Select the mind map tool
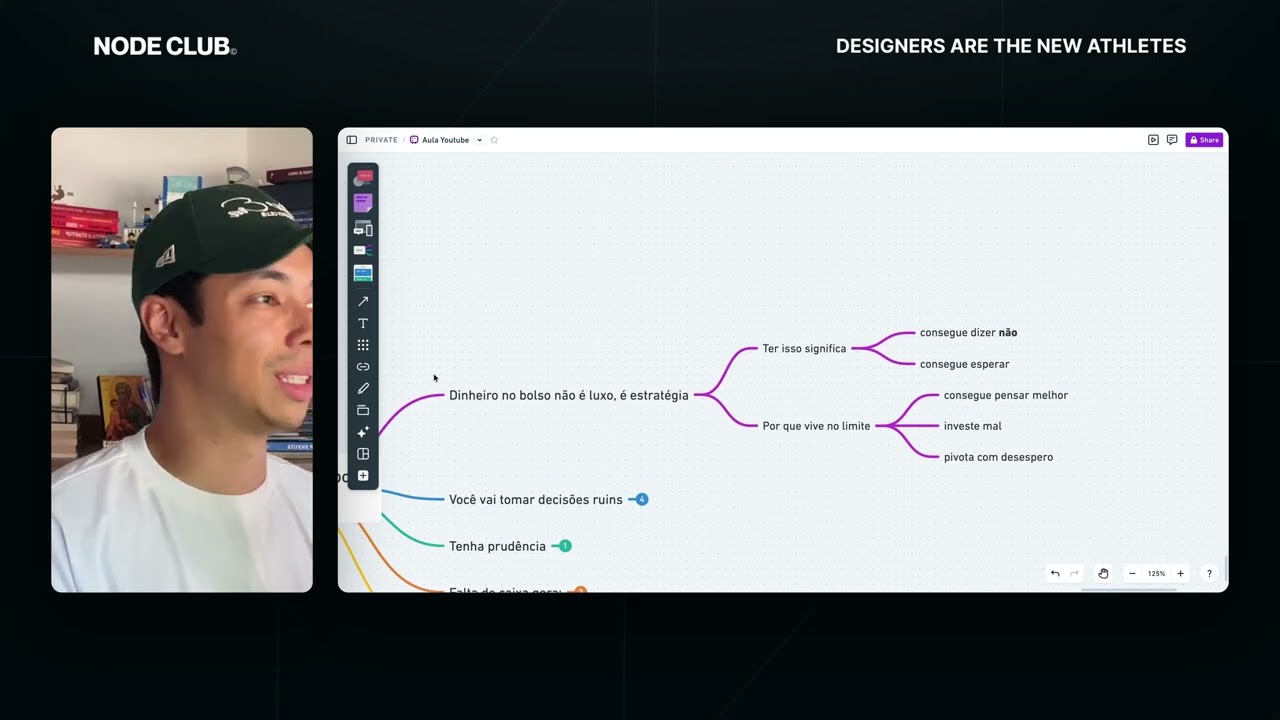The height and width of the screenshot is (720, 1280). click(363, 250)
